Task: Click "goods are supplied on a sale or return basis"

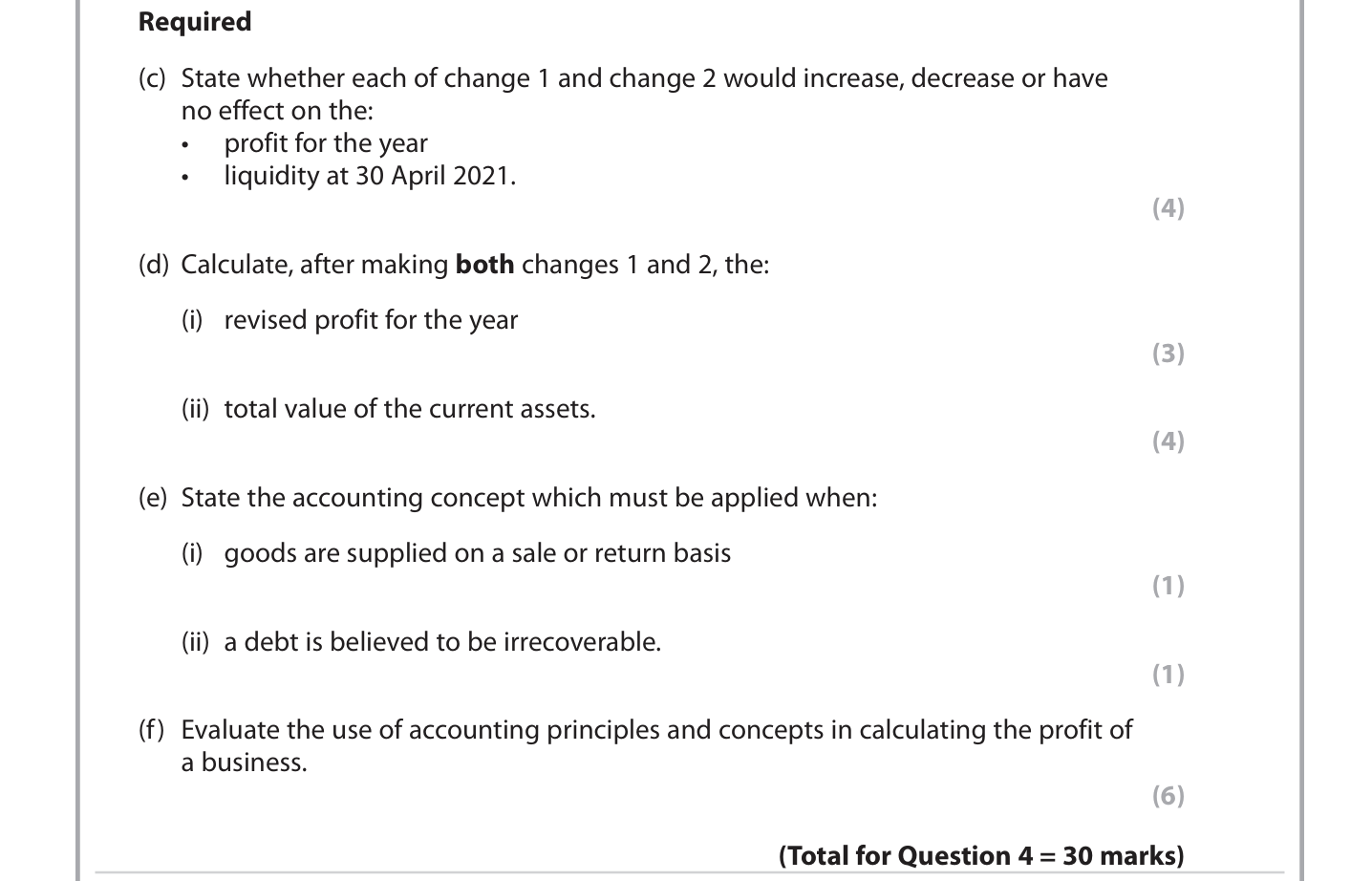Action: click(478, 553)
